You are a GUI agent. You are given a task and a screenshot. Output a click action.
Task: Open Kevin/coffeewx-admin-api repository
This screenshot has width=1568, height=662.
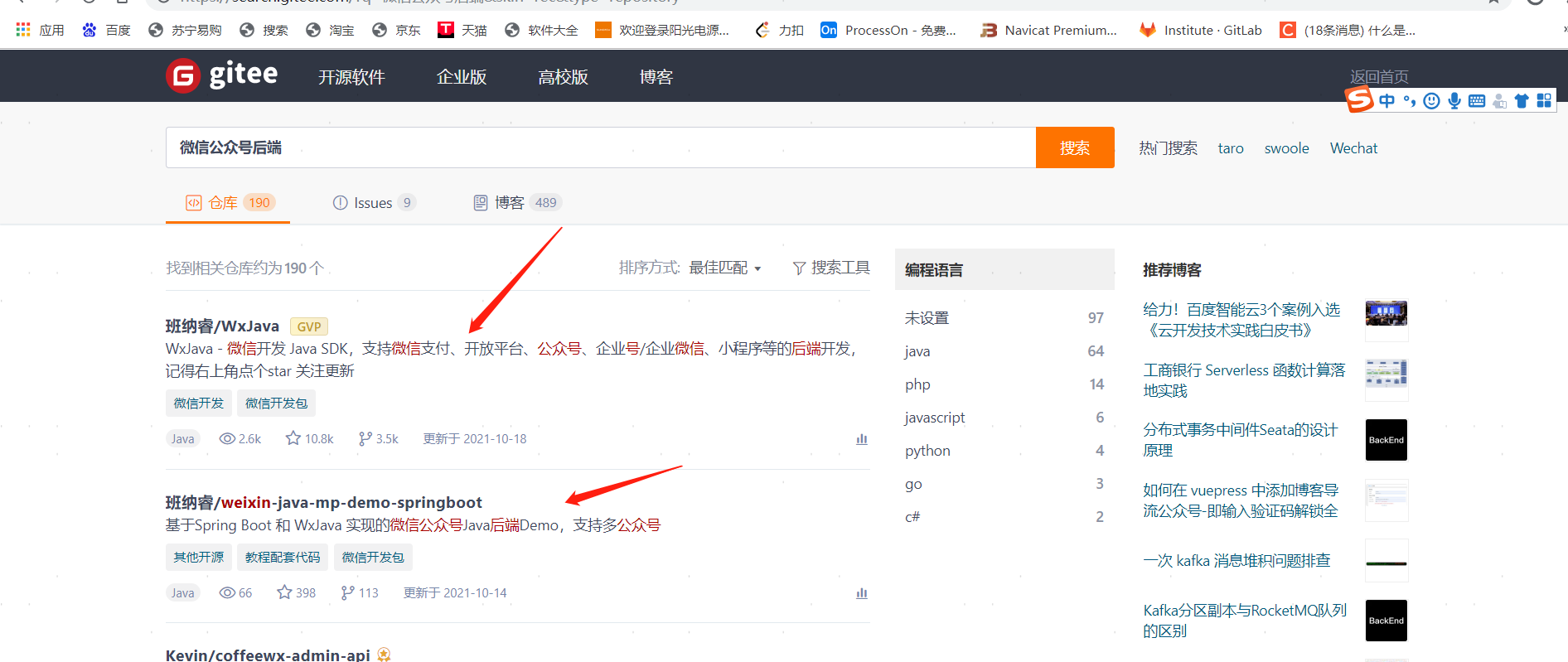tap(268, 655)
